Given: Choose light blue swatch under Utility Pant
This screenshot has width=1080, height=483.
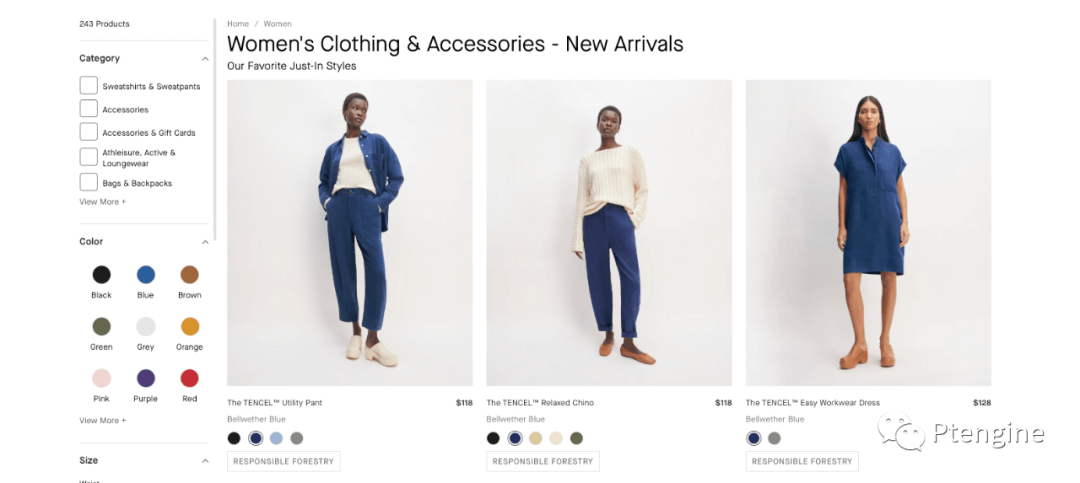Looking at the screenshot, I should pos(276,438).
